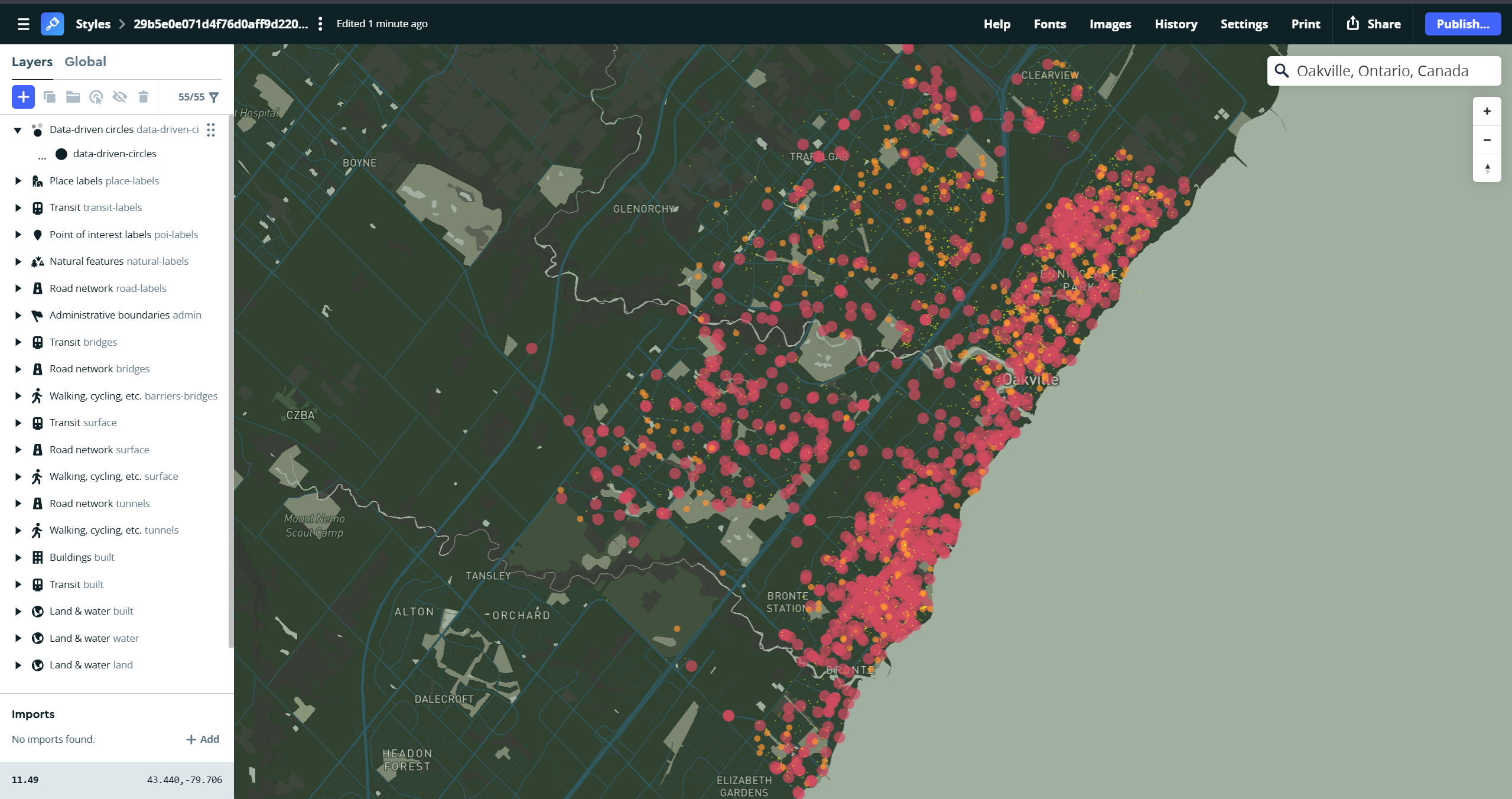Reset map bearing with compass button
The width and height of the screenshot is (1512, 799).
pyautogui.click(x=1487, y=168)
